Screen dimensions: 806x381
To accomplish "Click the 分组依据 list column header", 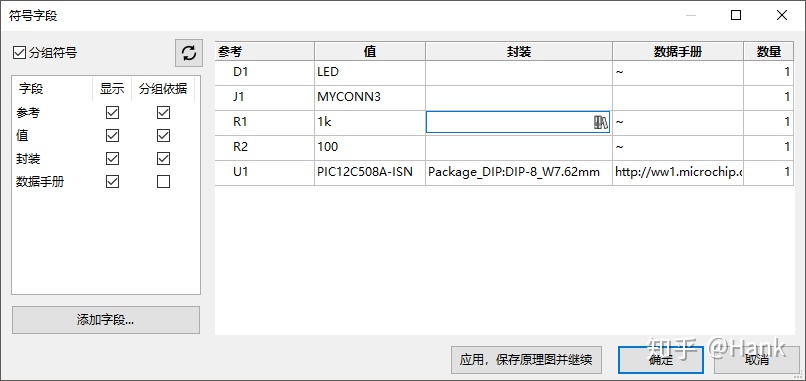I will (x=163, y=89).
